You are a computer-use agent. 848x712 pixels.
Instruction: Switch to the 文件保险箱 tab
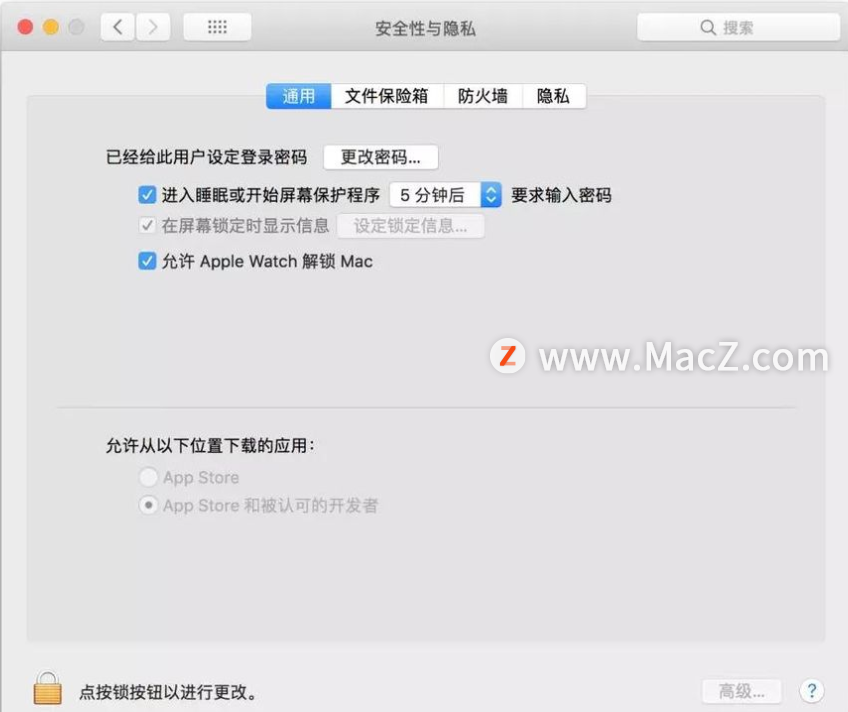point(387,96)
